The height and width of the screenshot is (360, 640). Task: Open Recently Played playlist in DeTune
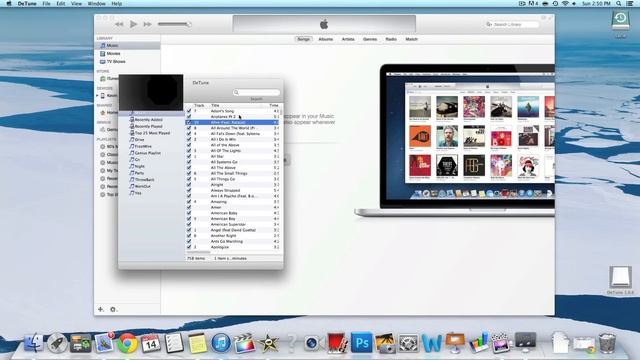pyautogui.click(x=148, y=126)
